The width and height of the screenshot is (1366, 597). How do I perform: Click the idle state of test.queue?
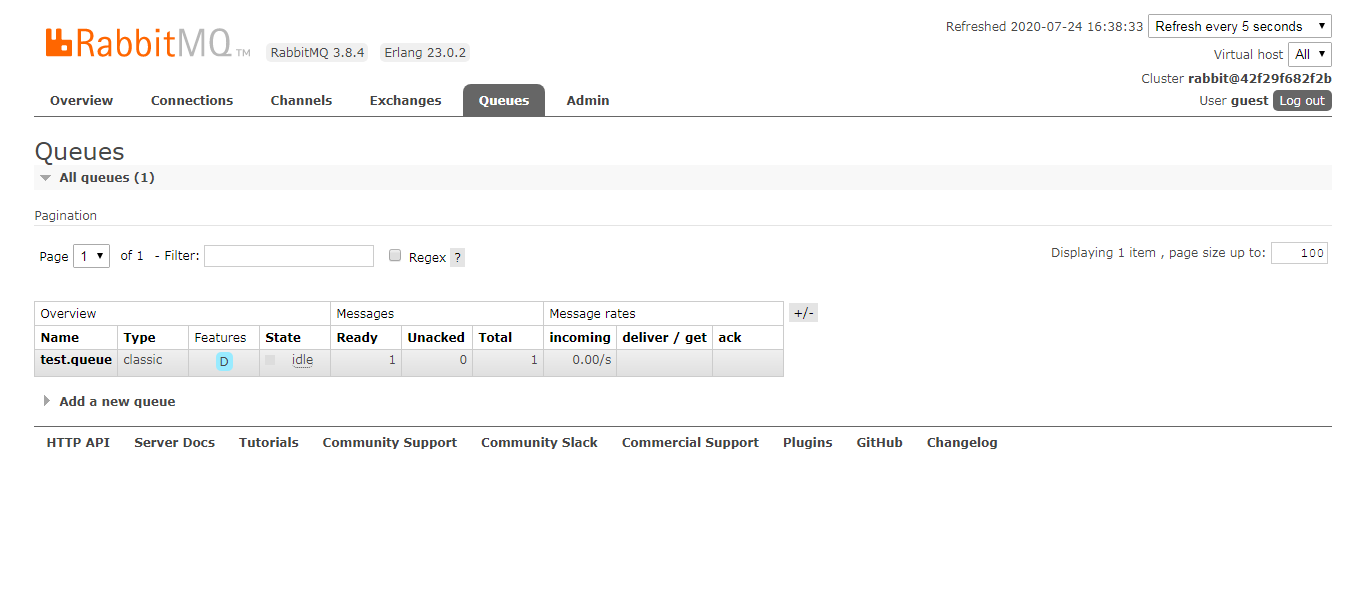pos(302,360)
